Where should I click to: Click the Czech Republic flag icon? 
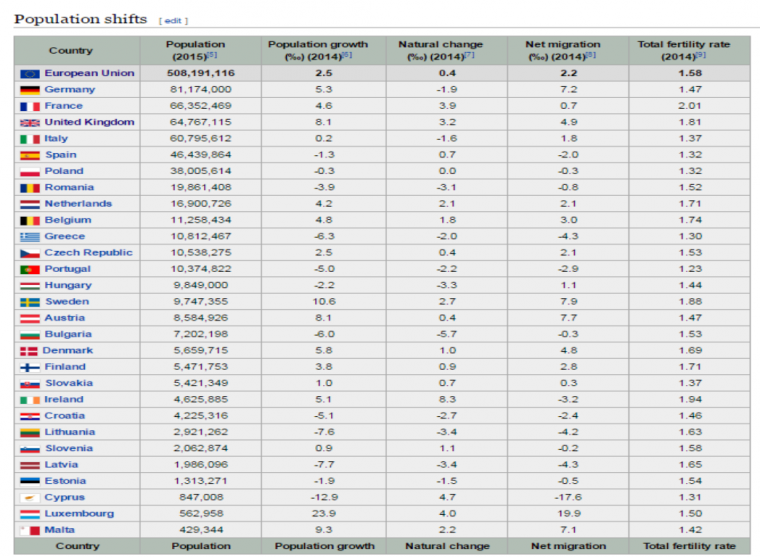30,254
